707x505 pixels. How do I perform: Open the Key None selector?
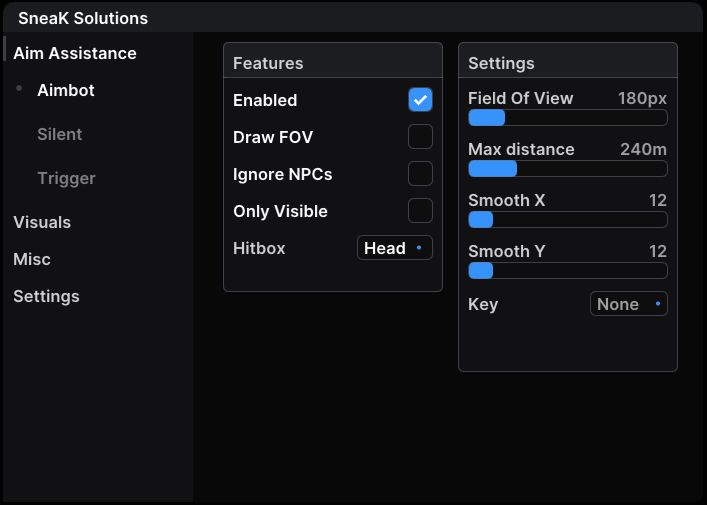click(628, 304)
